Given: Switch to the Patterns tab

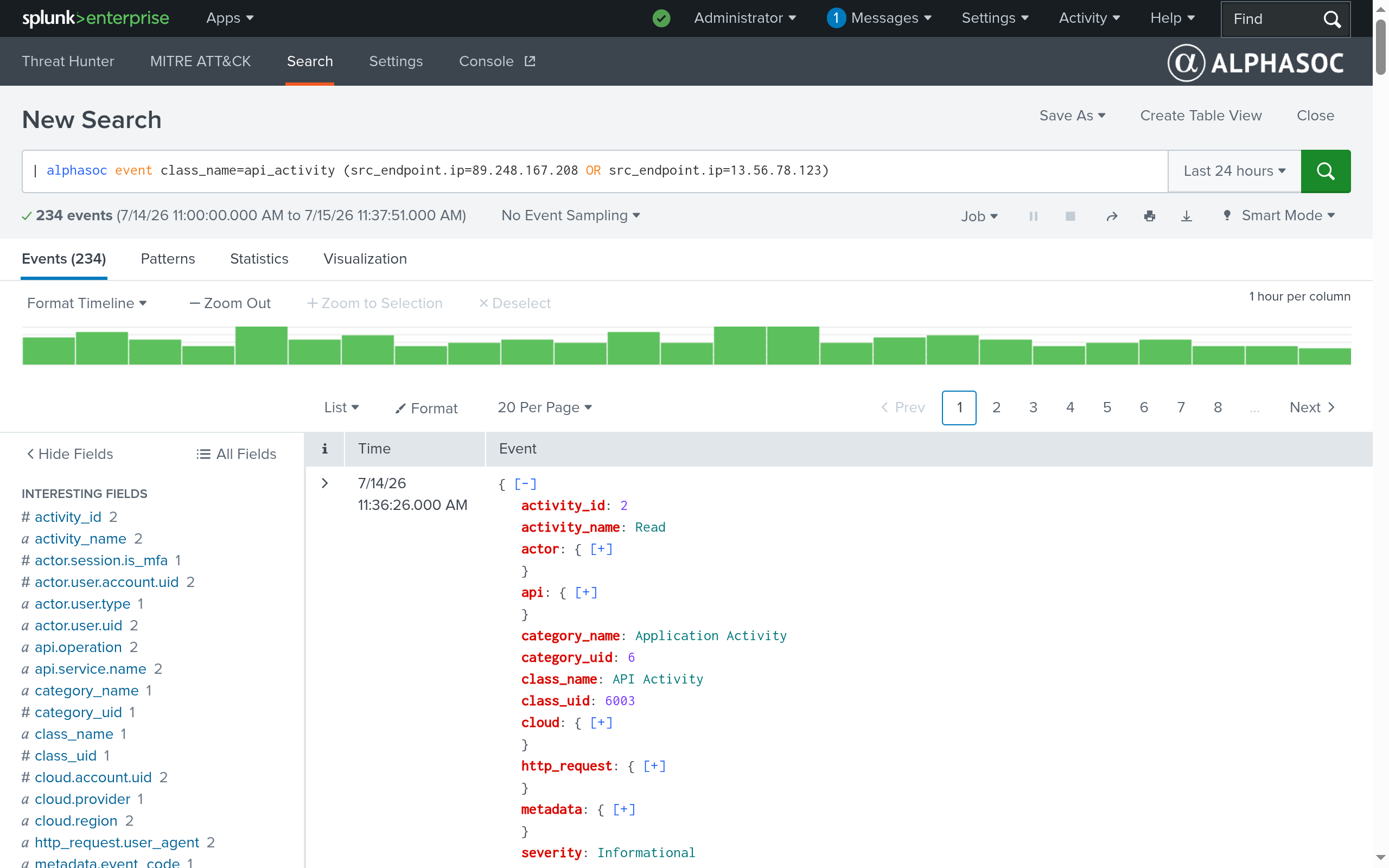Looking at the screenshot, I should click(168, 259).
